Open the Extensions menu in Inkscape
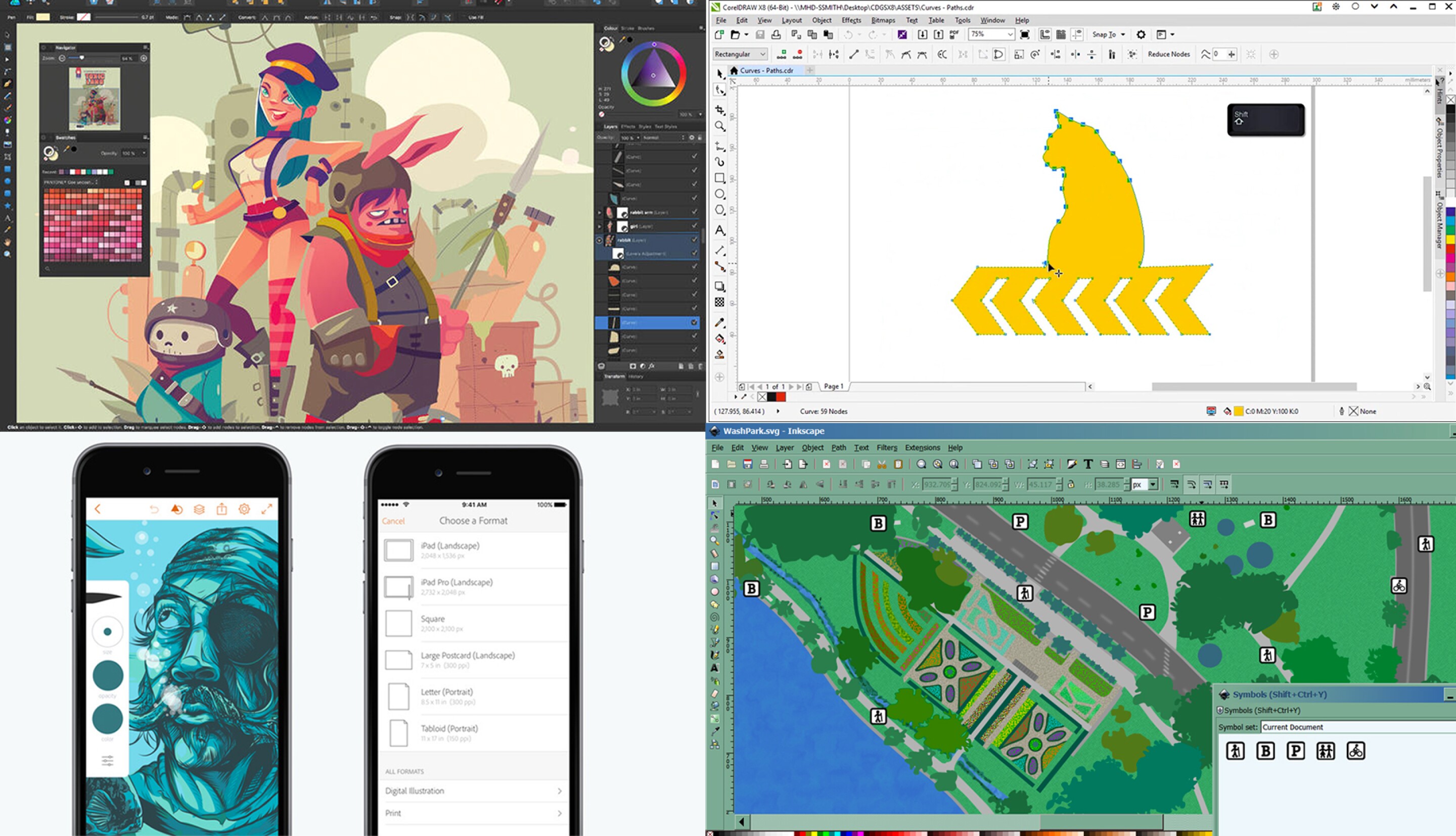The width and height of the screenshot is (1456, 836). tap(922, 448)
